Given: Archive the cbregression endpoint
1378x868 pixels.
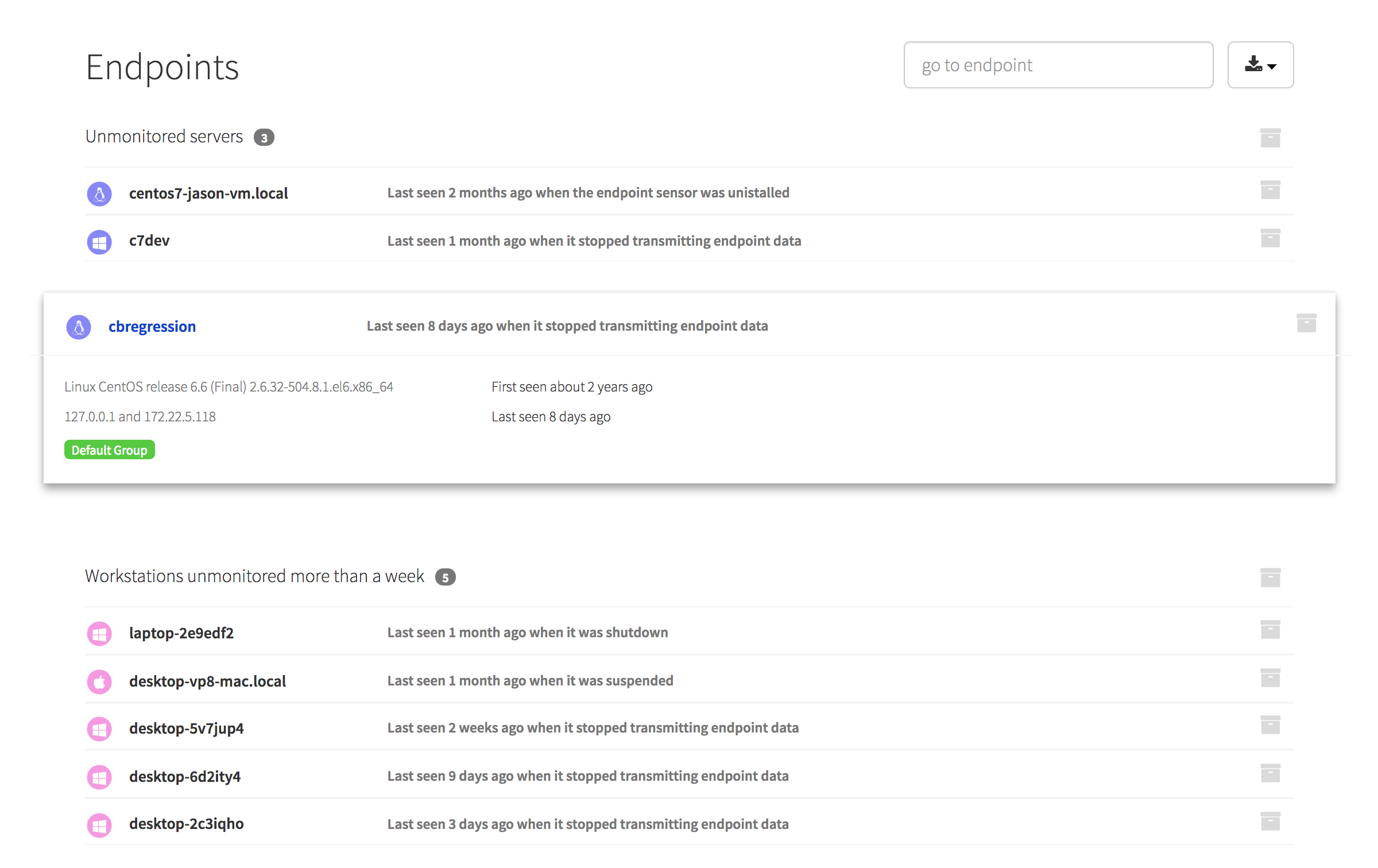Looking at the screenshot, I should (x=1306, y=323).
